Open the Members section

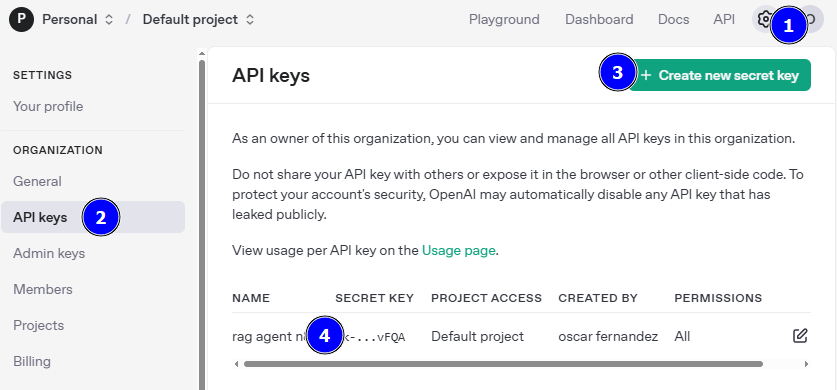coord(43,290)
